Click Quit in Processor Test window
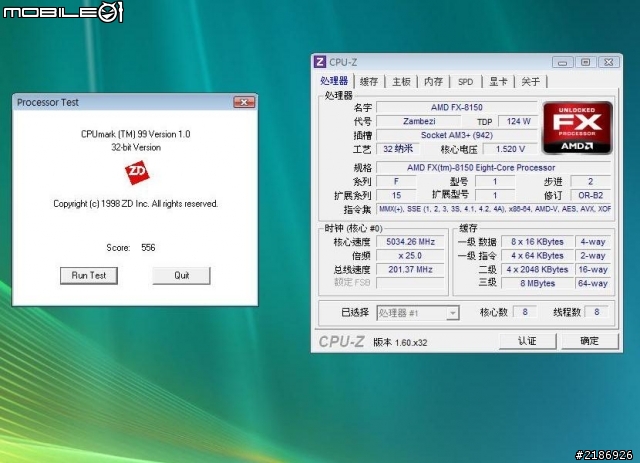 coord(182,276)
